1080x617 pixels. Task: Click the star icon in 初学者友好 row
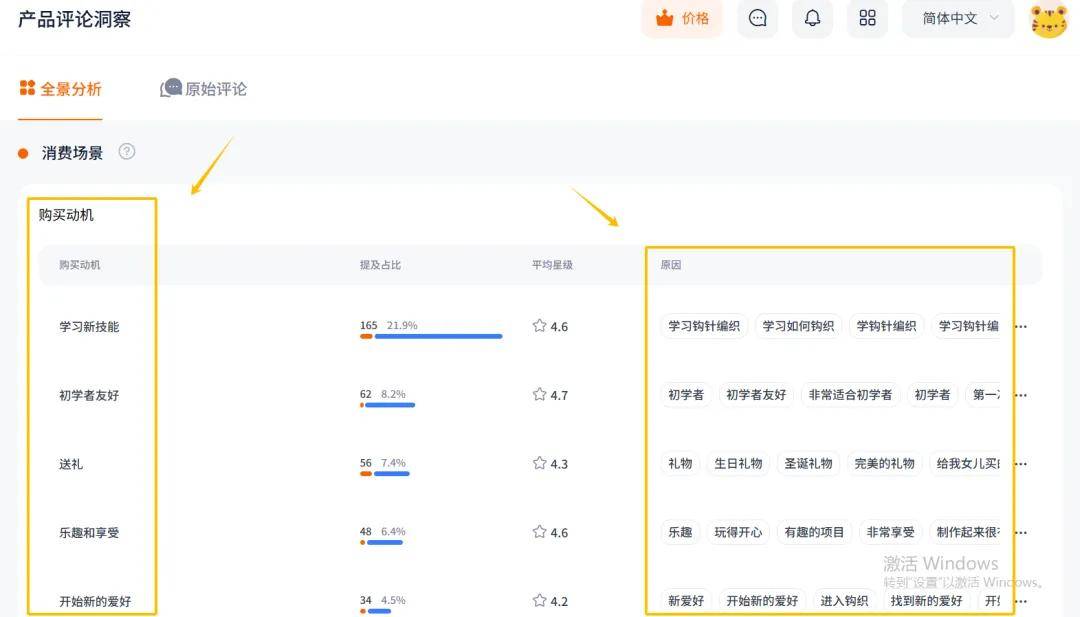pyautogui.click(x=539, y=395)
